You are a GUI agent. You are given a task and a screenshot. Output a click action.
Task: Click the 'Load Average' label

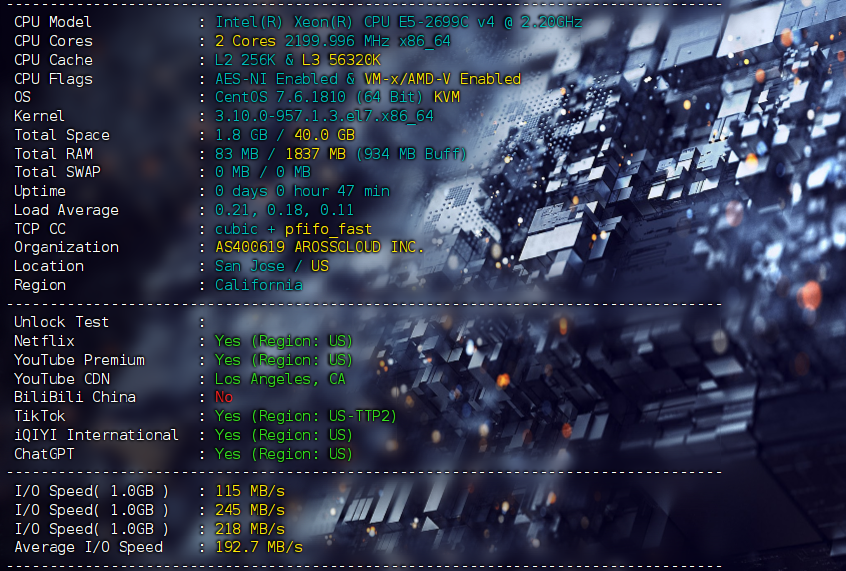pos(66,210)
